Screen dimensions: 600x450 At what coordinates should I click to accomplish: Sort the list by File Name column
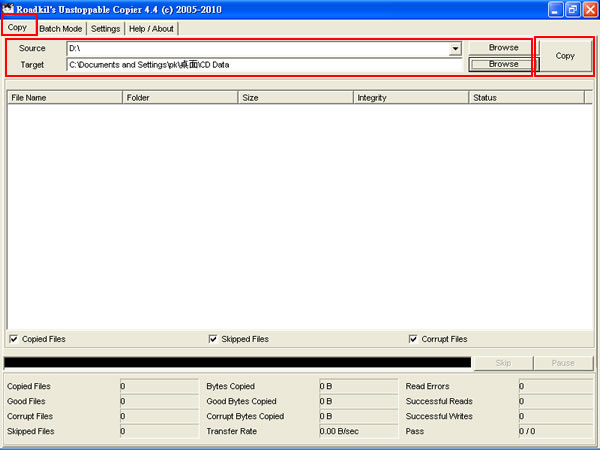click(x=65, y=98)
